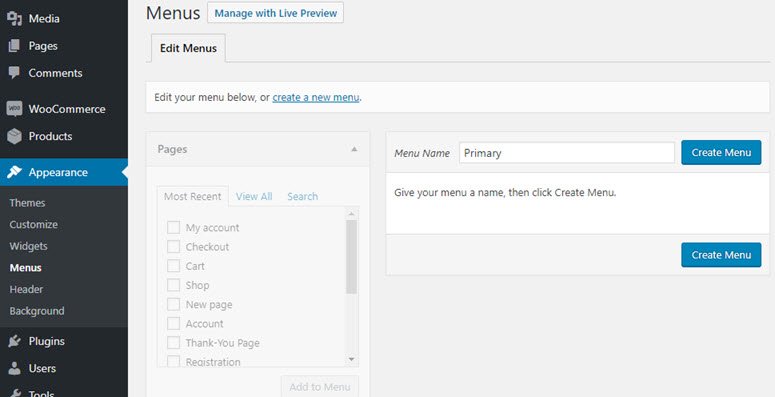Click the Pages sidebar icon
The image size is (775, 397).
[14, 46]
